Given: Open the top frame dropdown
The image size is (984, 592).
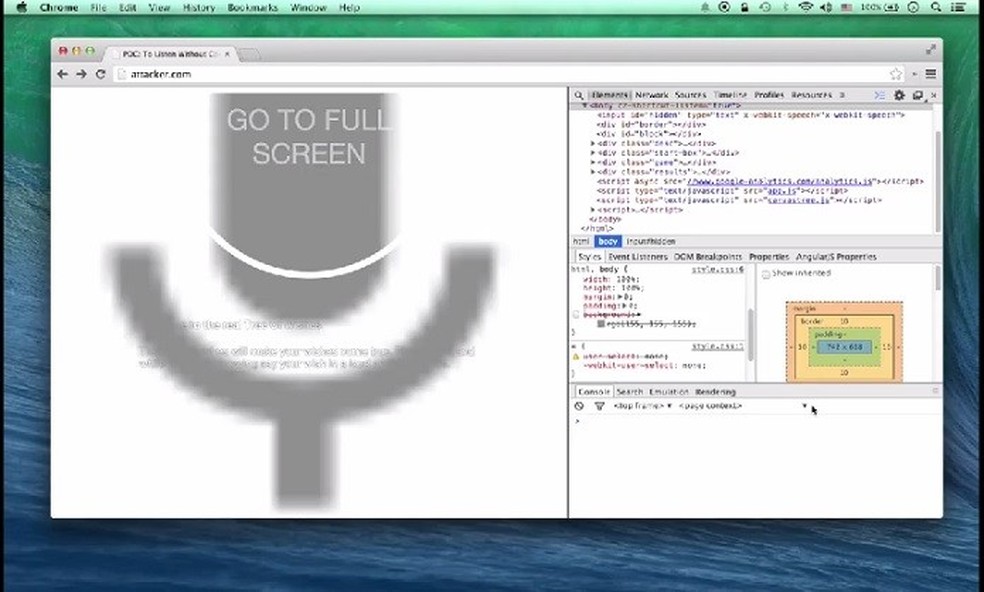Looking at the screenshot, I should pyautogui.click(x=643, y=406).
